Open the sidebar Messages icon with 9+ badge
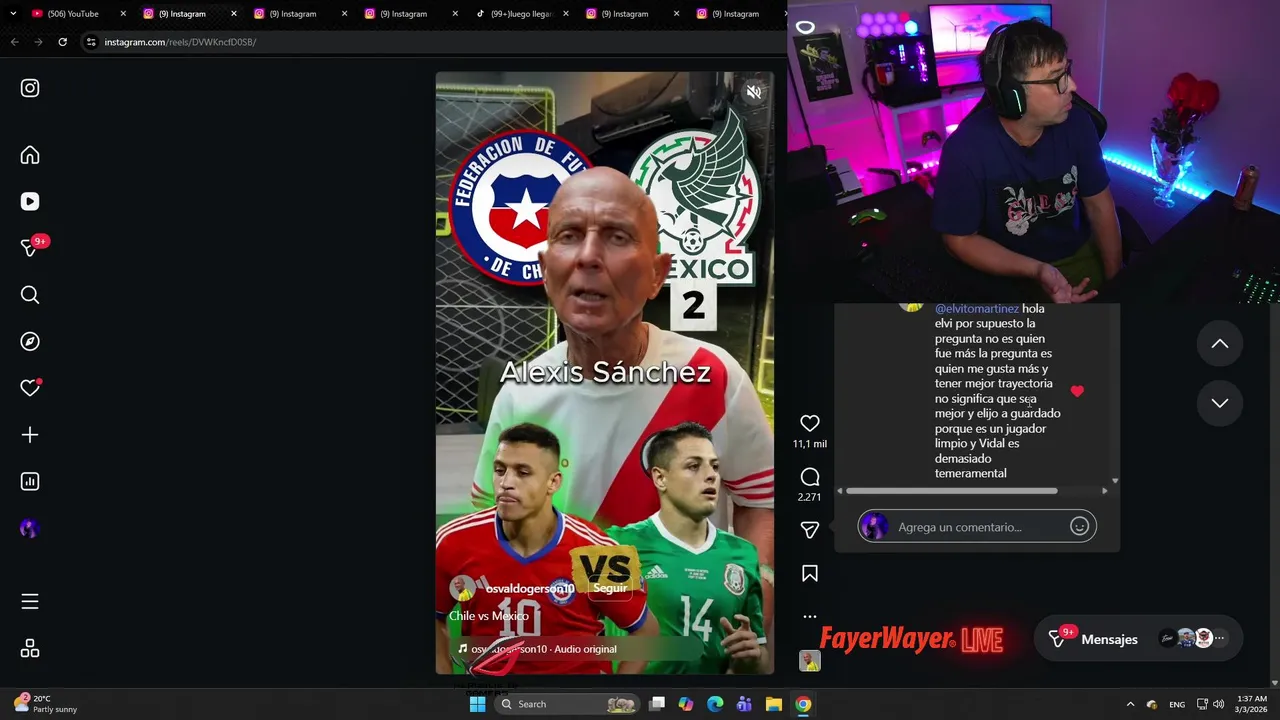The height and width of the screenshot is (720, 1280). (32, 247)
